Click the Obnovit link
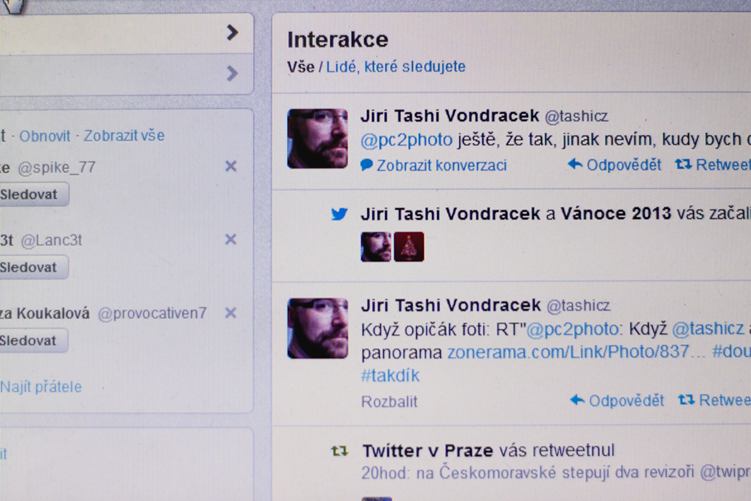 pyautogui.click(x=45, y=136)
